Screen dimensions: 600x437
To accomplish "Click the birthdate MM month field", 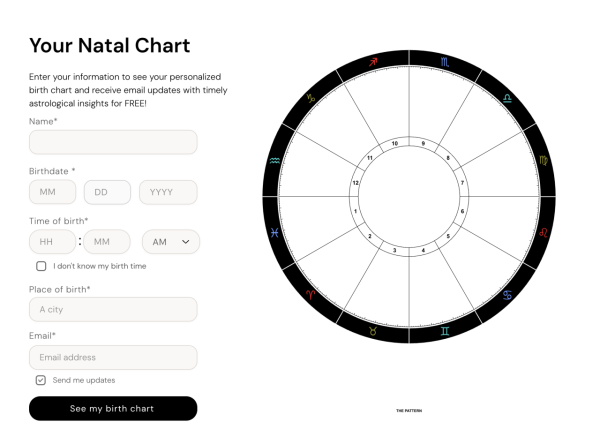I will (52, 192).
